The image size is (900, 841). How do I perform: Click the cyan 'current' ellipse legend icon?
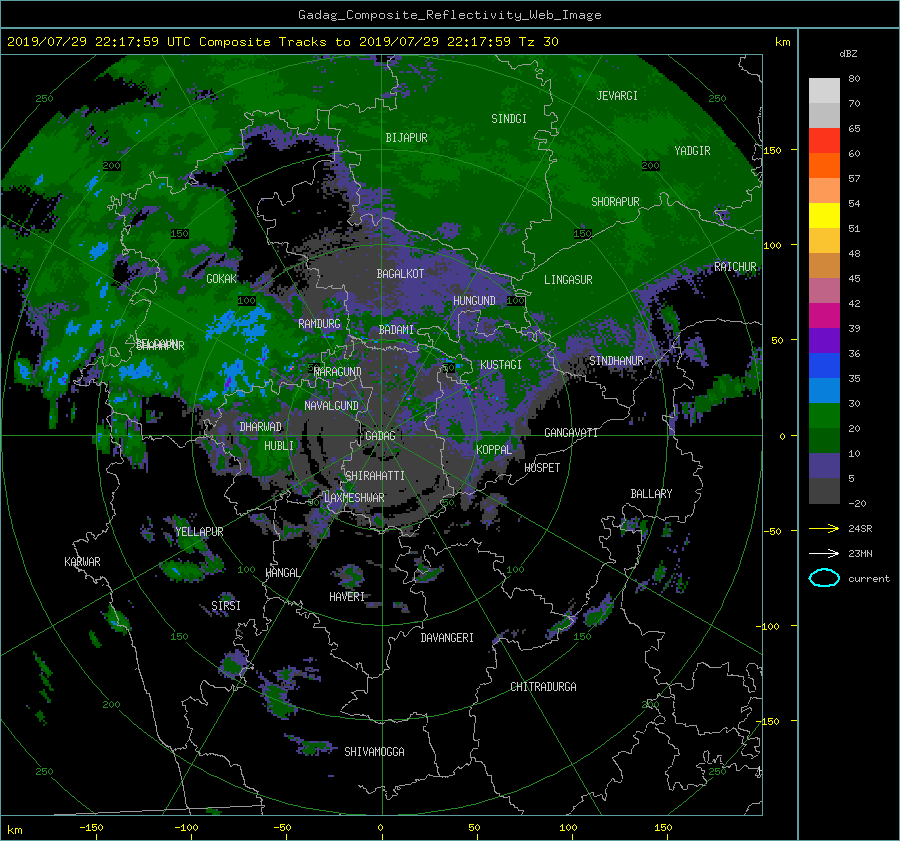click(824, 578)
